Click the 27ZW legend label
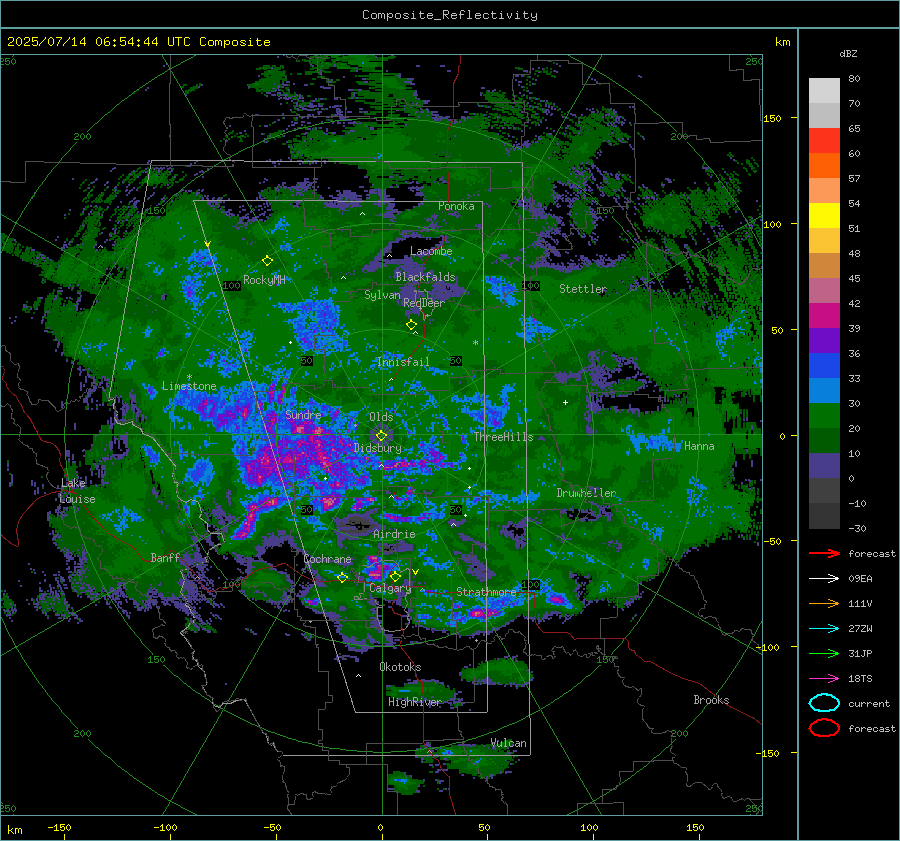 (x=860, y=629)
